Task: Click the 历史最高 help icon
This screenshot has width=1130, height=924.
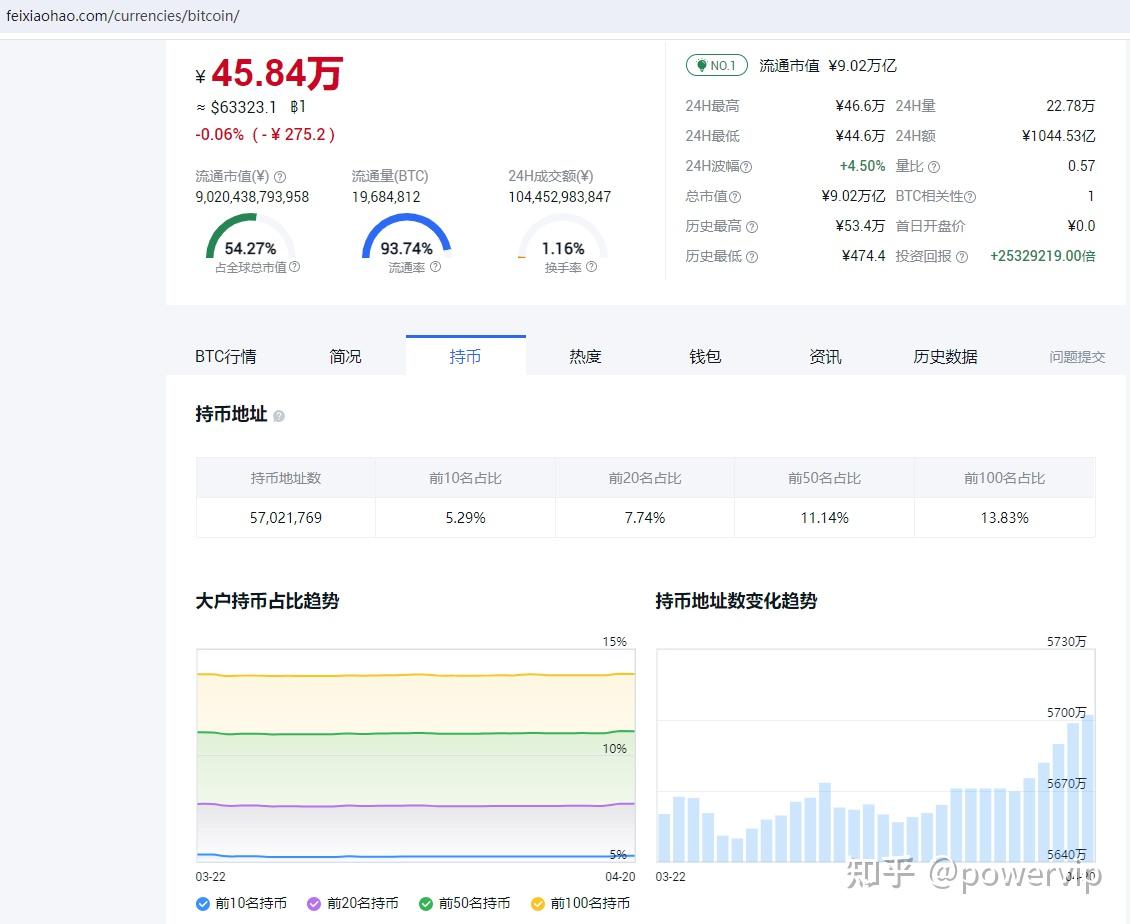Action: coord(750,227)
